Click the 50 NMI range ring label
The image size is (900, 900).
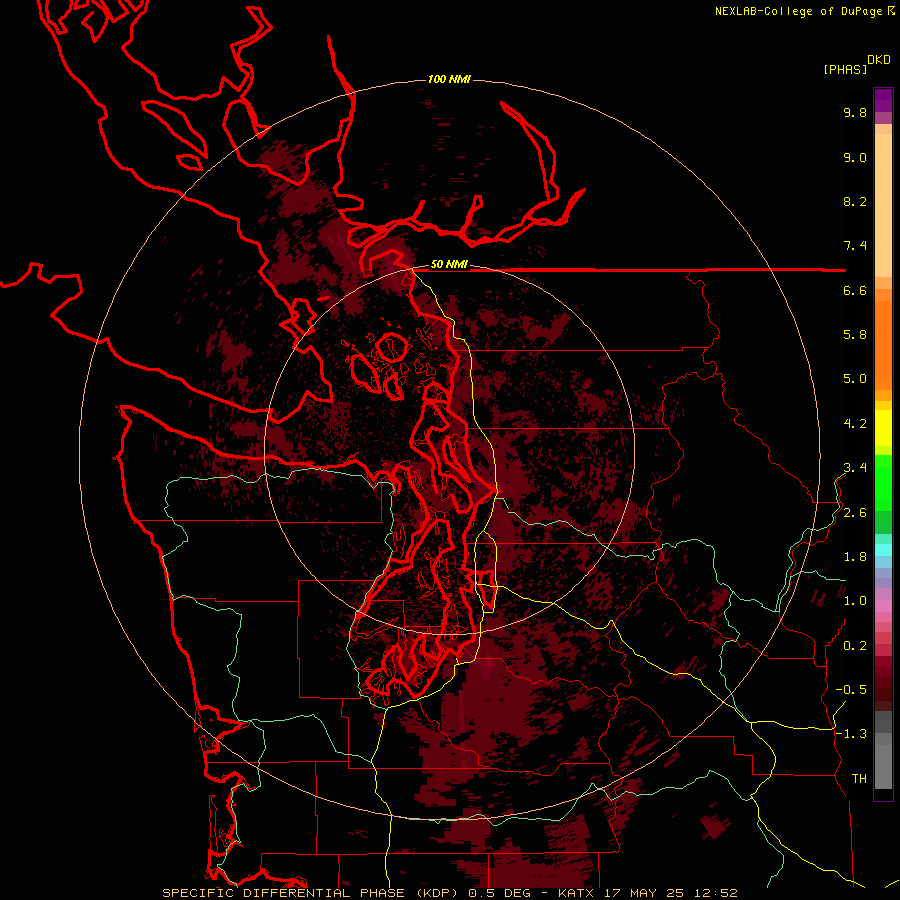click(x=449, y=264)
